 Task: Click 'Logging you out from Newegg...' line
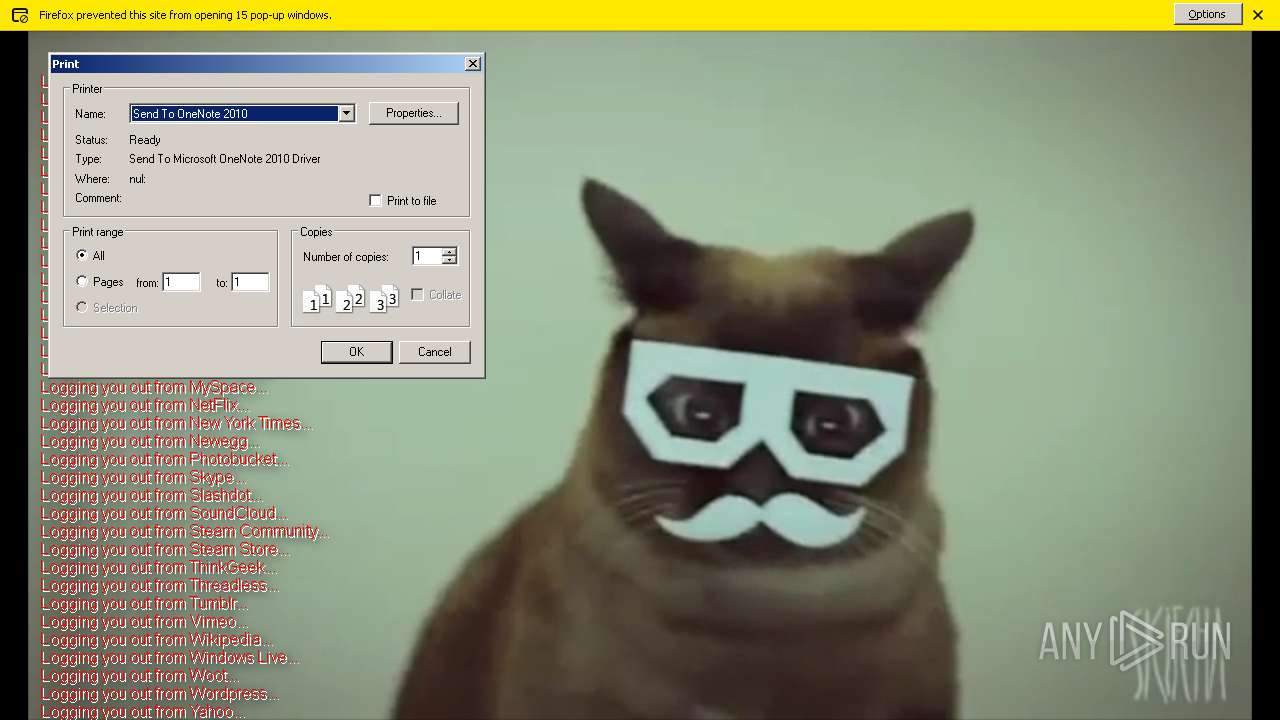click(x=150, y=442)
